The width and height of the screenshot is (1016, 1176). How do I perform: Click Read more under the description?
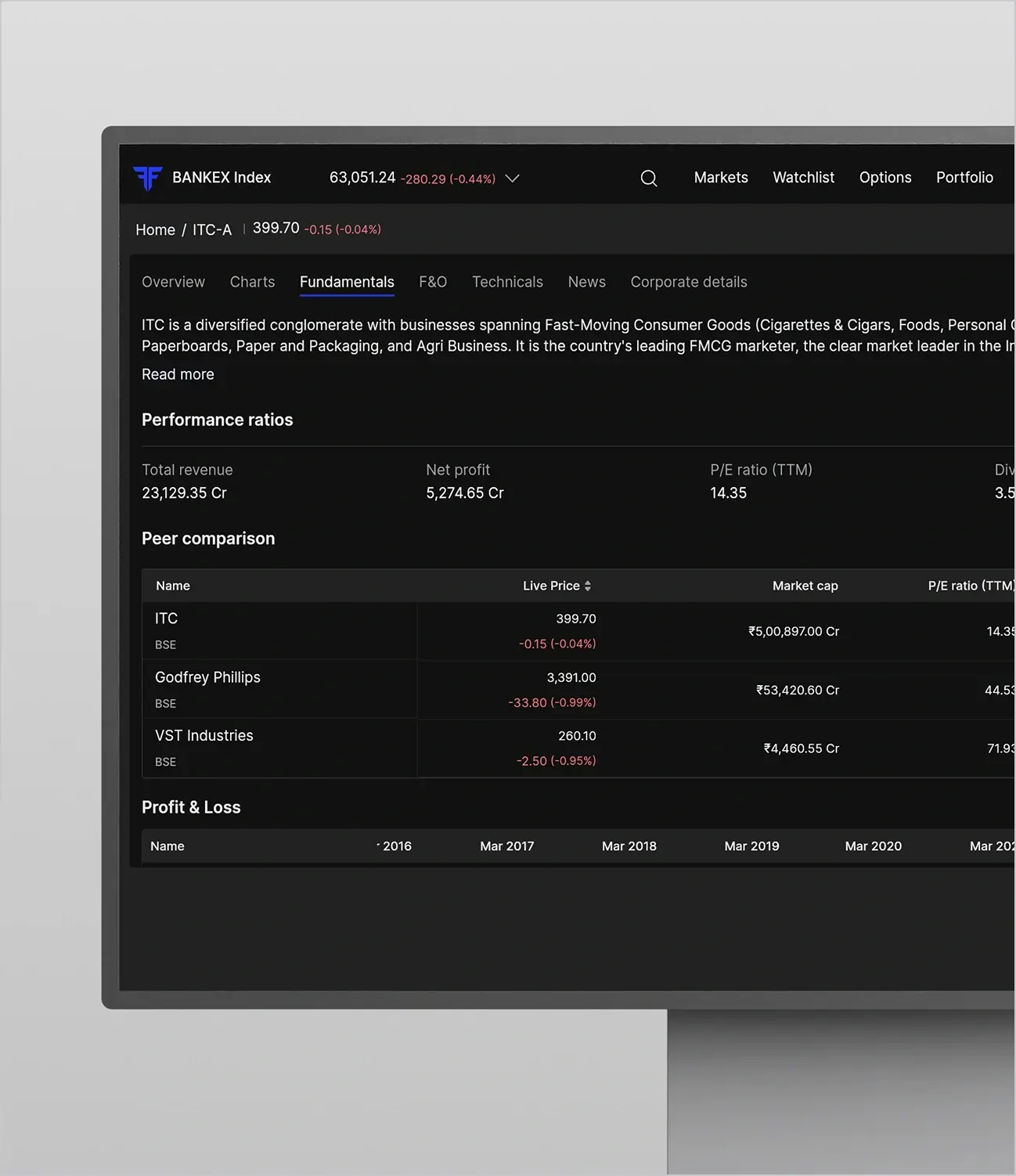178,374
